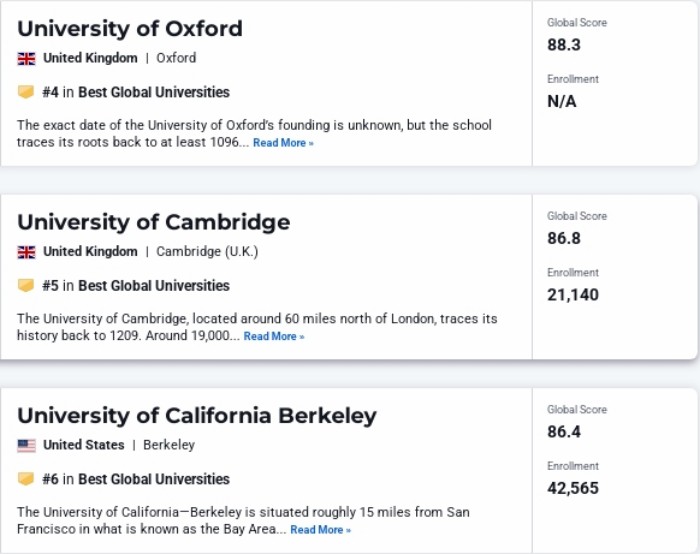This screenshot has height=554, width=700.
Task: Click the UK flag icon beside Oxford
Action: 26,58
